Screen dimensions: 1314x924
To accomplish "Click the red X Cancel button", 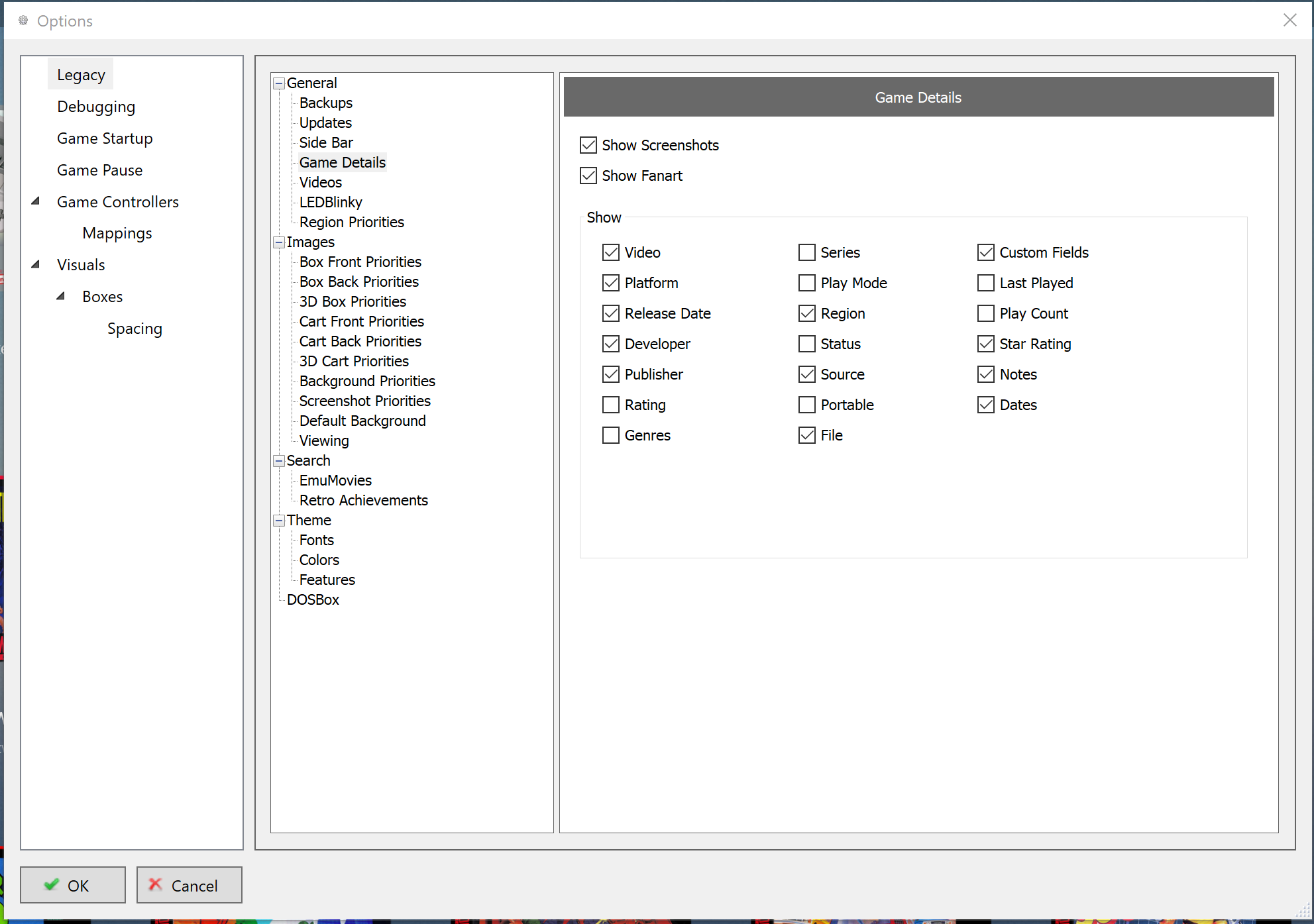I will click(x=190, y=885).
